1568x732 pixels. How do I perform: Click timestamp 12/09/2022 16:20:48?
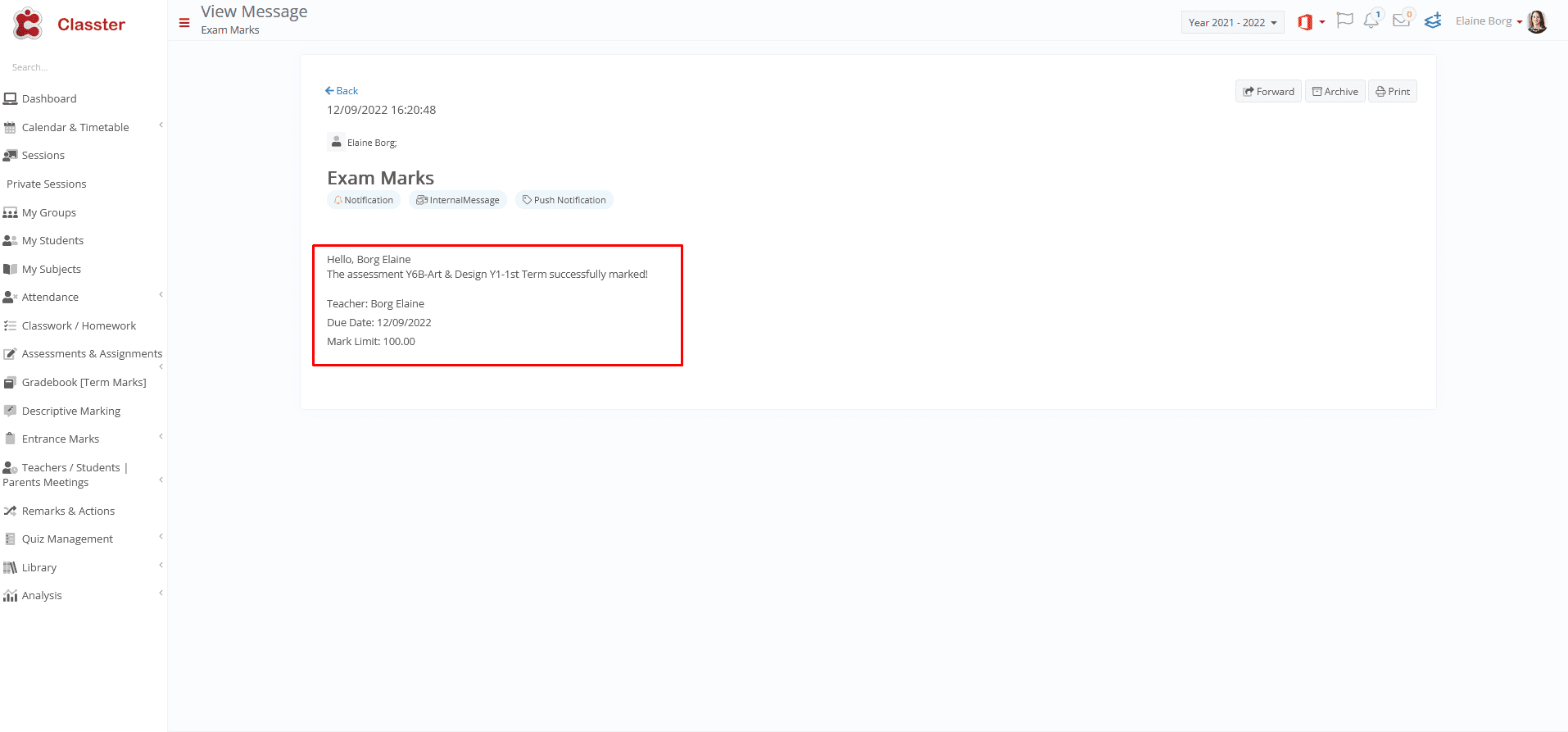(x=381, y=110)
